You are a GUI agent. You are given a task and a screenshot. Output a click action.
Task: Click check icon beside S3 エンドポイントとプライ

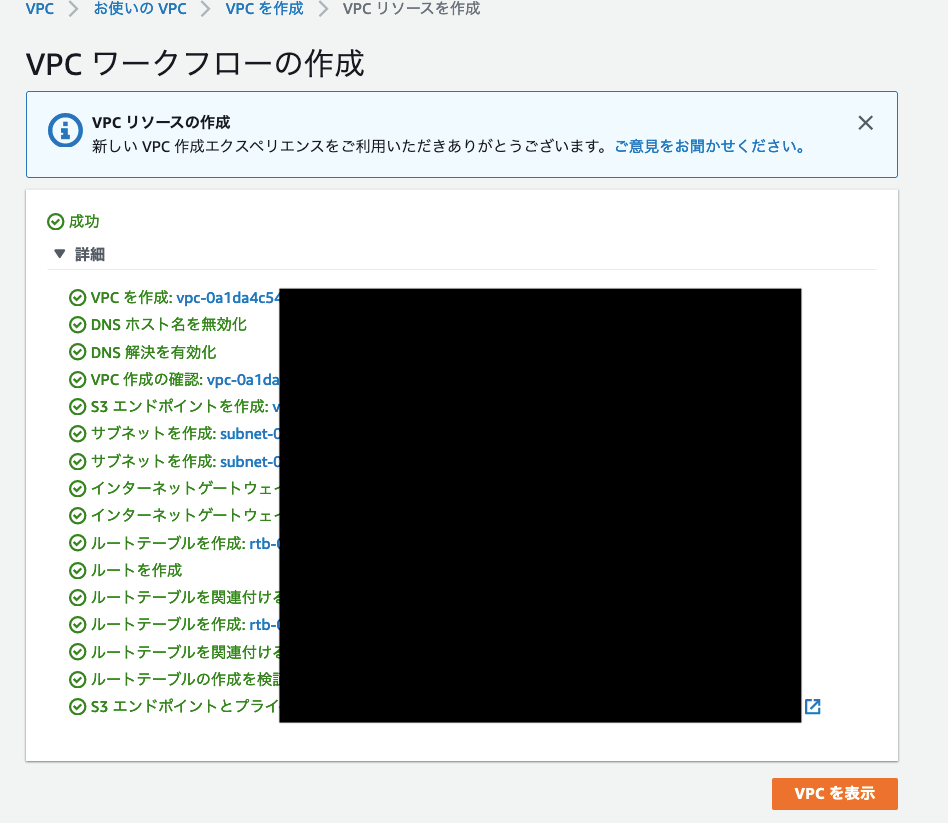[77, 706]
